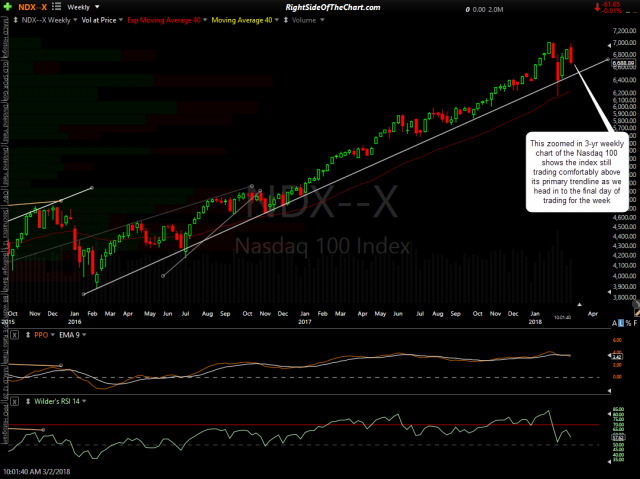Click the RSI divergence line handle
Viewport: 640px width, 479px height.
pyautogui.click(x=43, y=430)
